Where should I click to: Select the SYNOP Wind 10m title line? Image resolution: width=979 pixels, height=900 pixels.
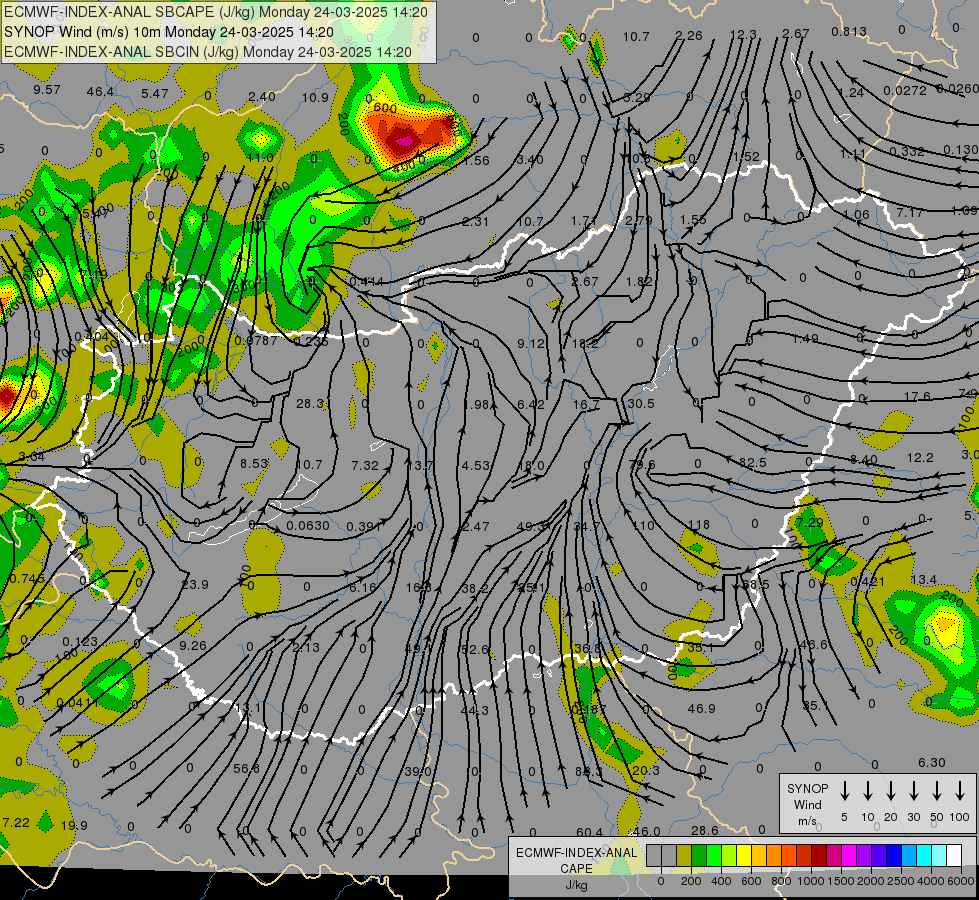(x=169, y=32)
